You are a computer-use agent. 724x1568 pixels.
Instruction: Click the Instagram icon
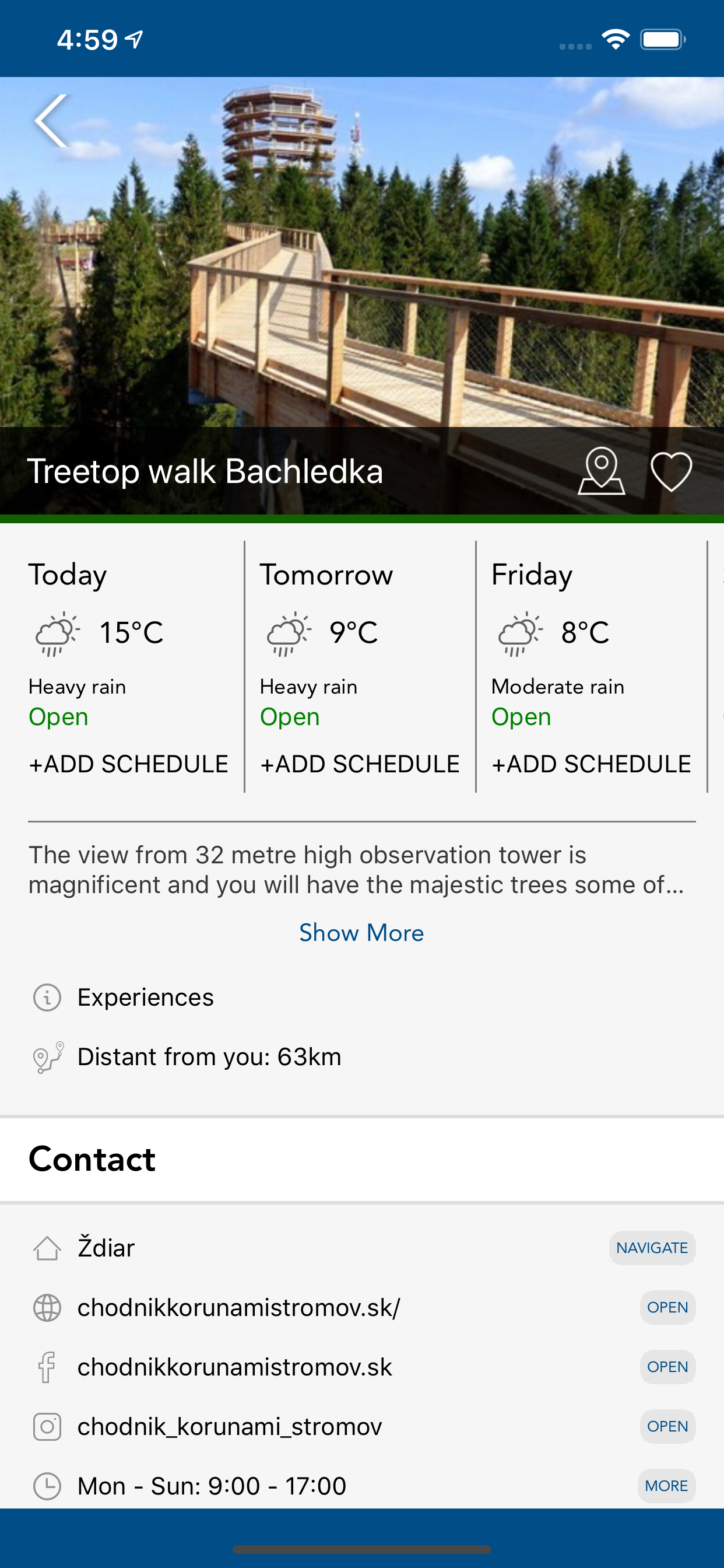[47, 1427]
